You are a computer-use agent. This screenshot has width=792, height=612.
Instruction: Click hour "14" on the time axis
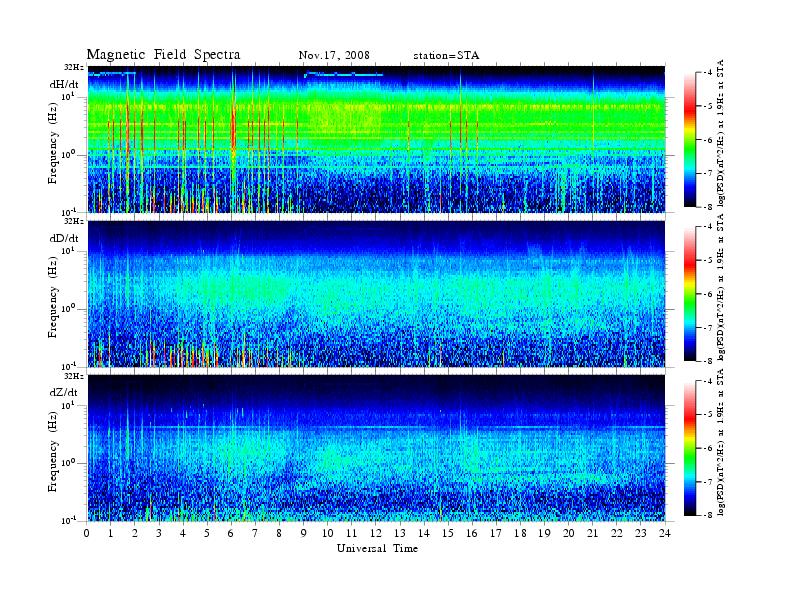click(424, 533)
